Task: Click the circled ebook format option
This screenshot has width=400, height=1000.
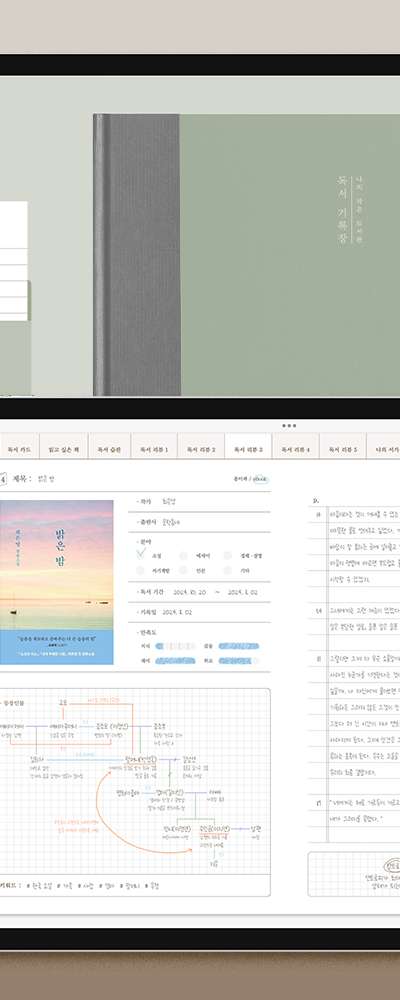Action: tap(260, 480)
